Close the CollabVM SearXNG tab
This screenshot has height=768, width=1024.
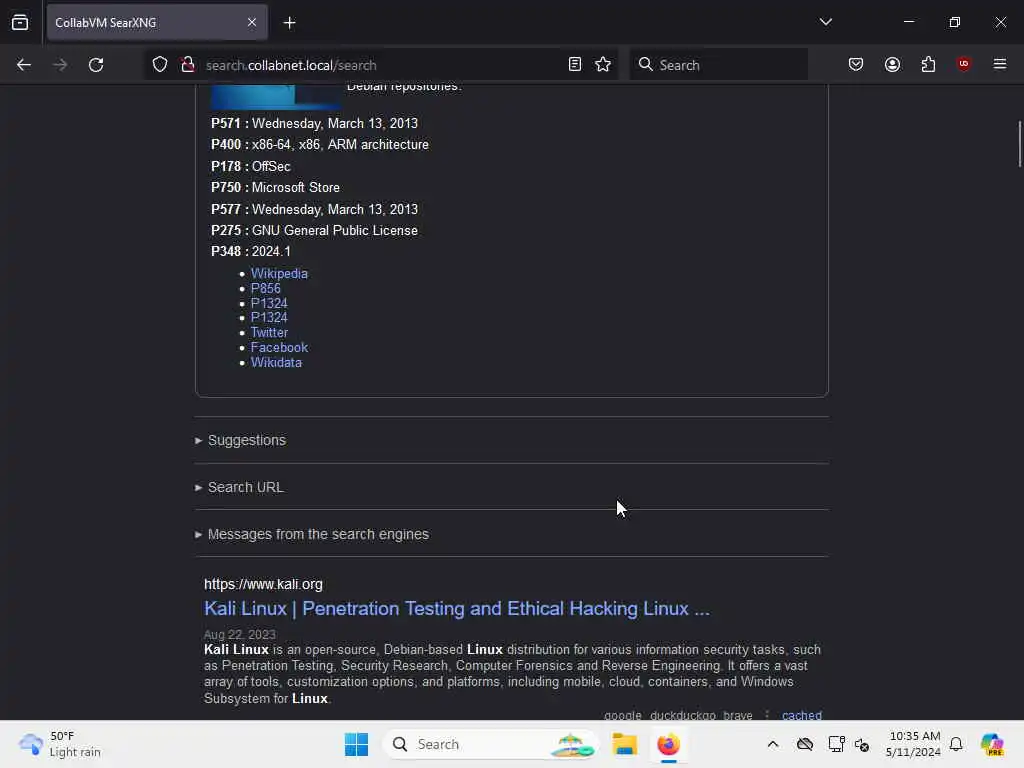coord(252,22)
